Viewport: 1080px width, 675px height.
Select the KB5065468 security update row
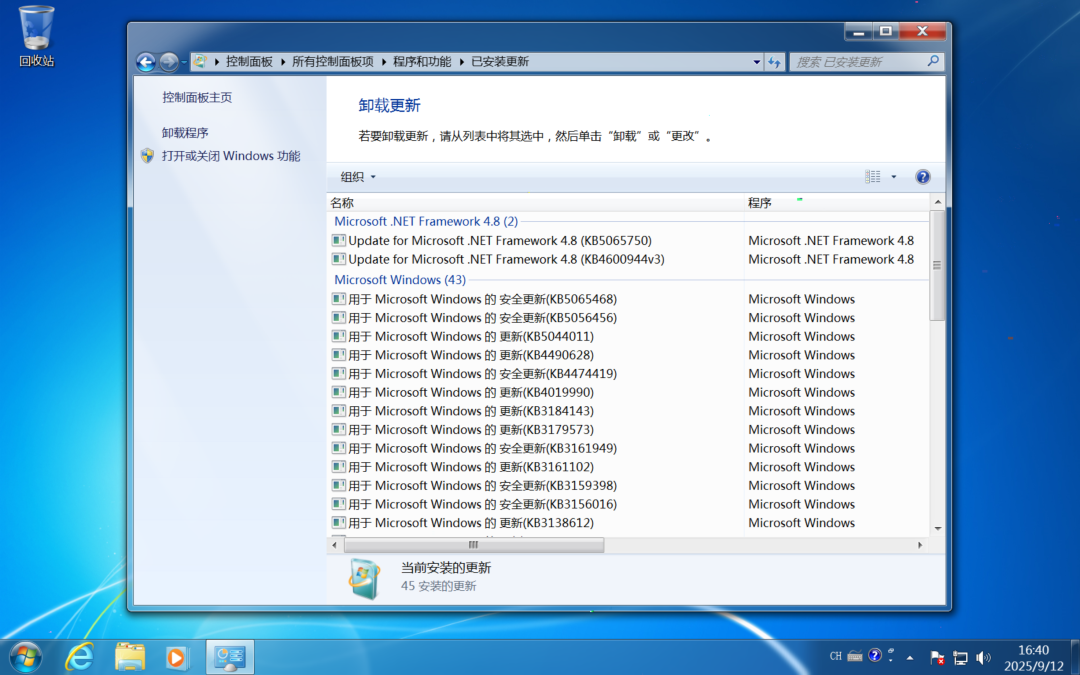pyautogui.click(x=482, y=299)
